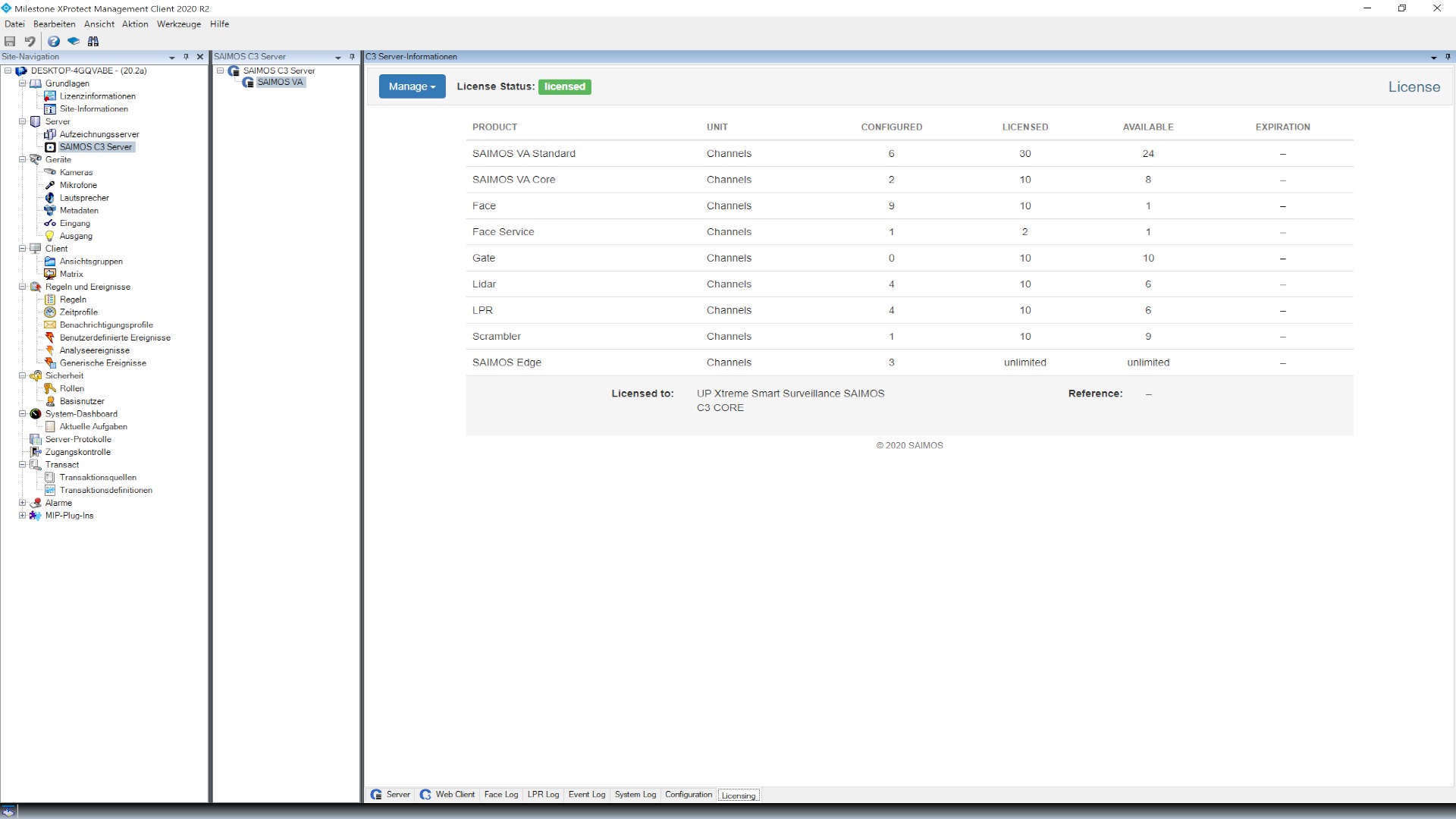This screenshot has height=819, width=1456.
Task: Open the Bearbeiten menu
Action: pos(55,24)
